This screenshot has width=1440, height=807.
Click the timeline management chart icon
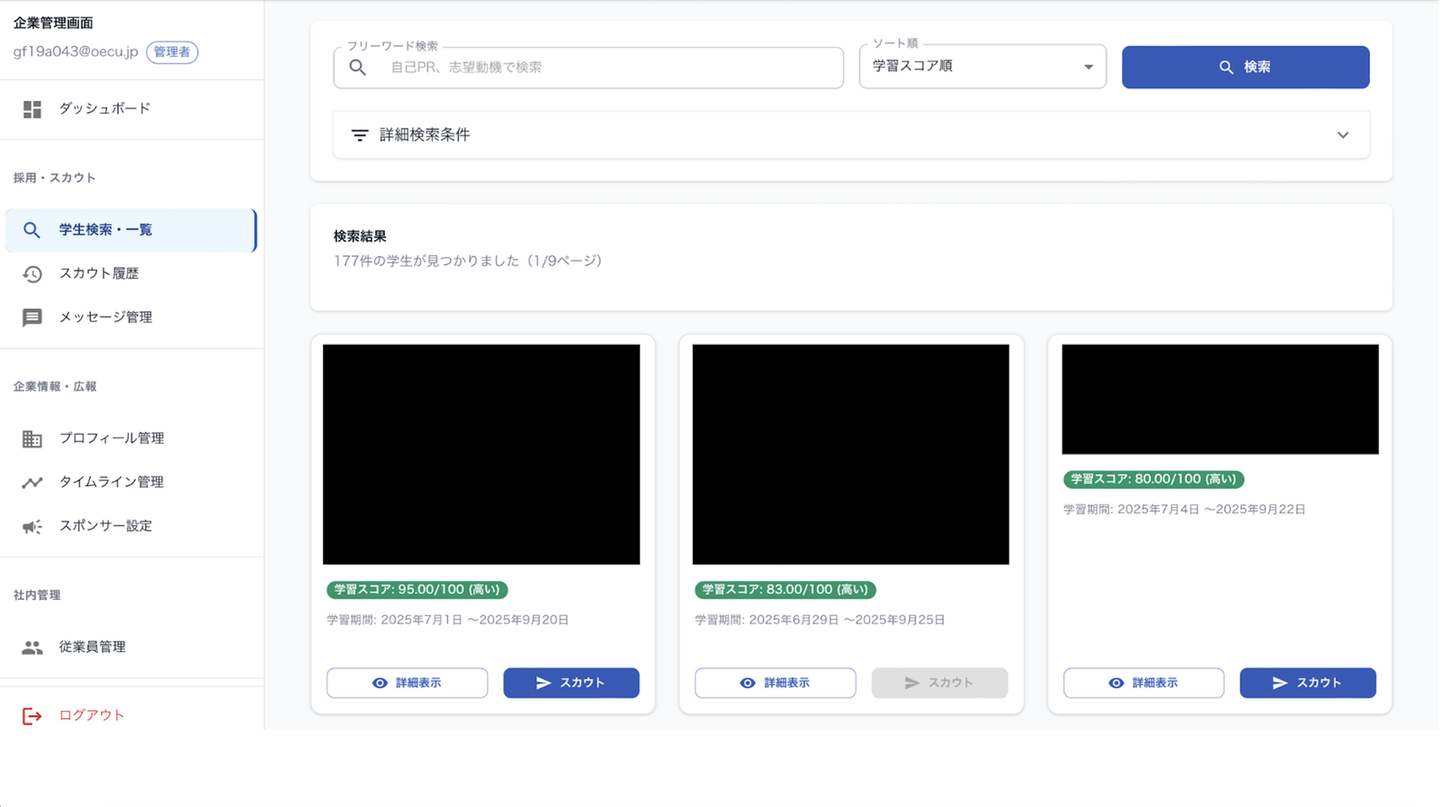(x=32, y=483)
